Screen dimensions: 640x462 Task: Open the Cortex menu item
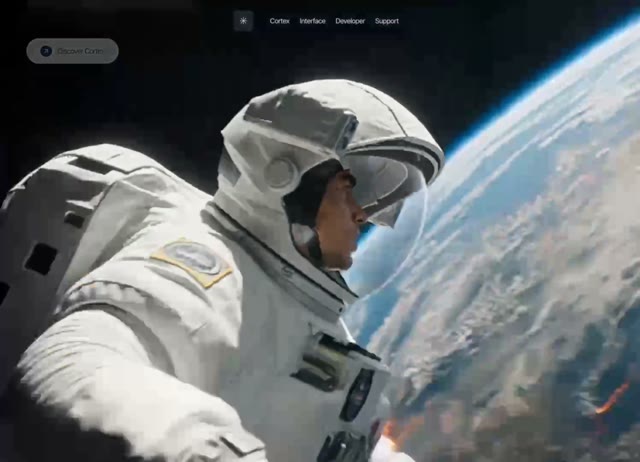tap(280, 21)
